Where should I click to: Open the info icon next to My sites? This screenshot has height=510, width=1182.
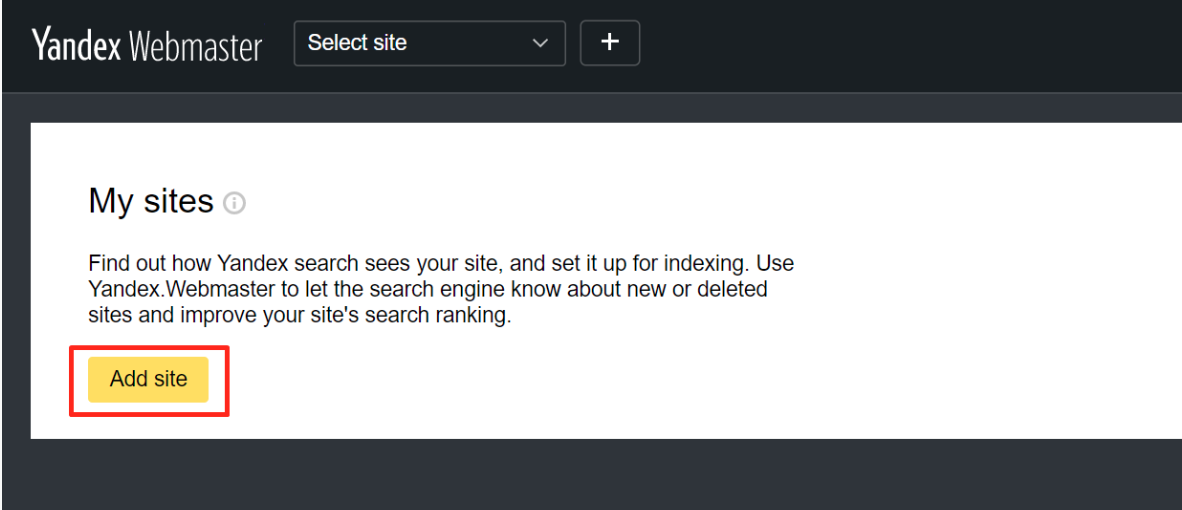tap(234, 203)
